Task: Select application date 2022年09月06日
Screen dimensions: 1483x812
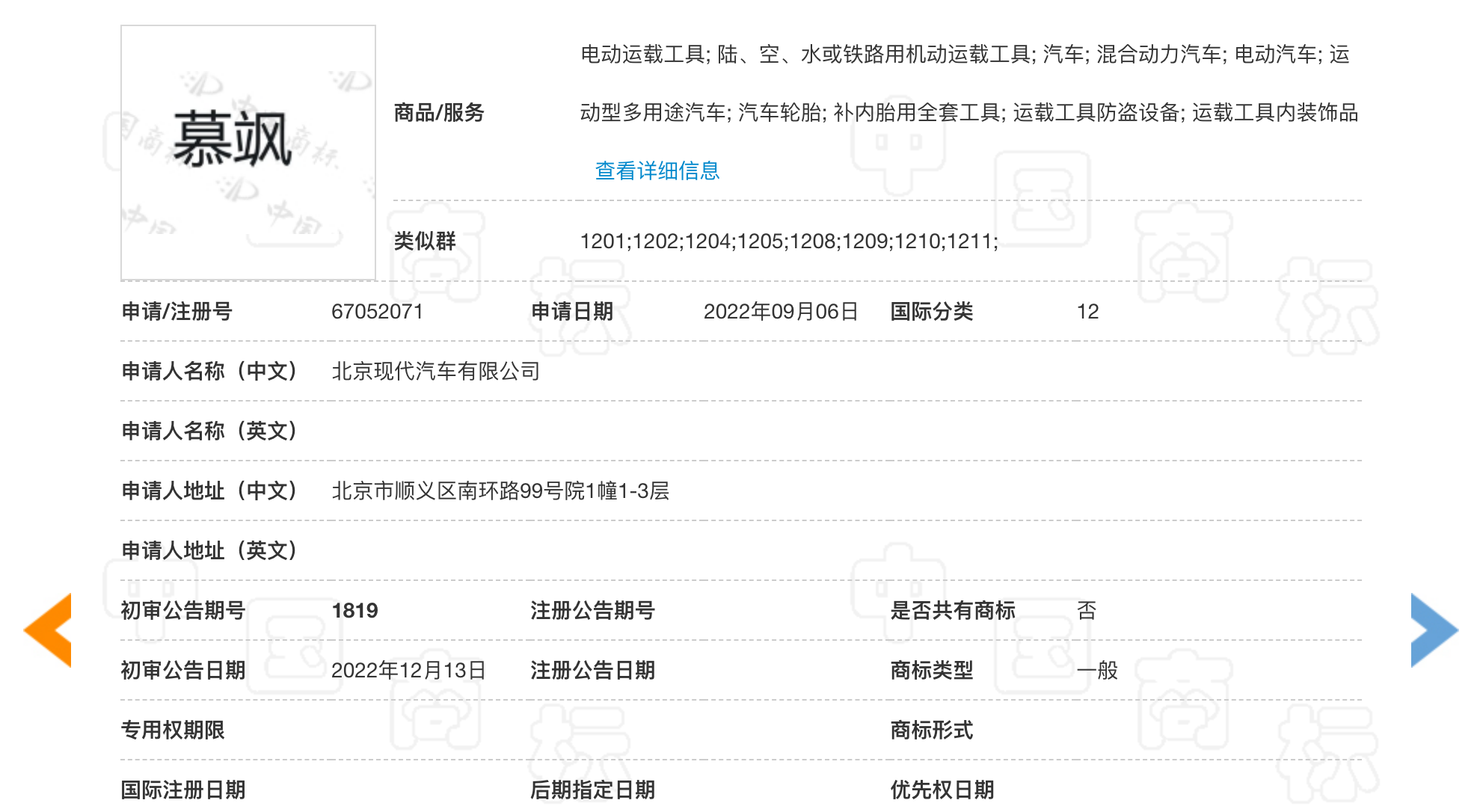Action: click(781, 311)
